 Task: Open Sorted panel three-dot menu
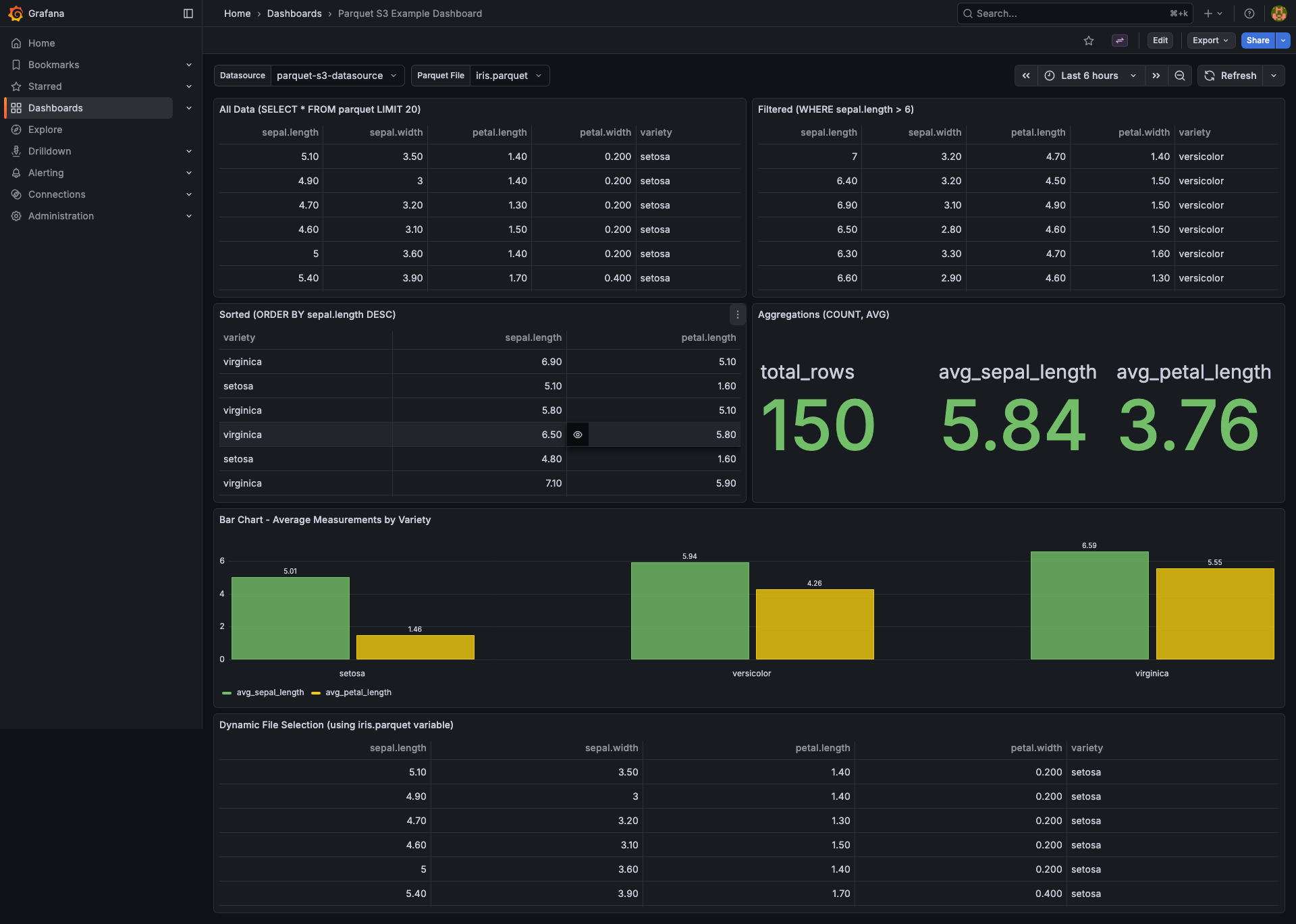pos(738,315)
